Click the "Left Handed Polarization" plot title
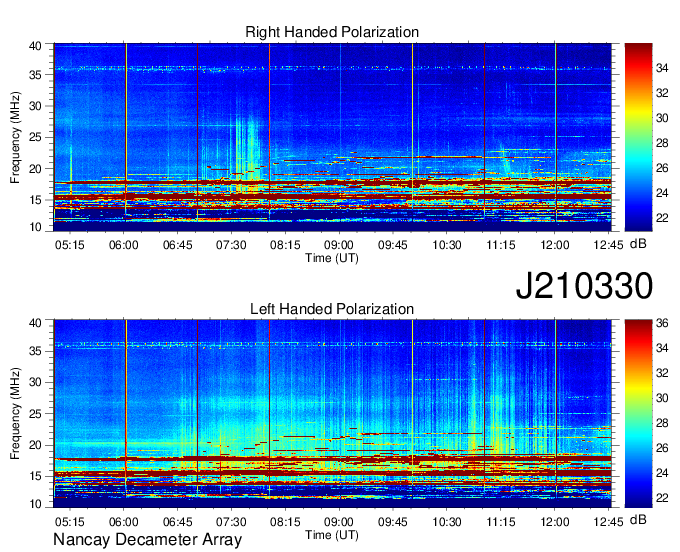The height and width of the screenshot is (552, 680). pyautogui.click(x=332, y=309)
